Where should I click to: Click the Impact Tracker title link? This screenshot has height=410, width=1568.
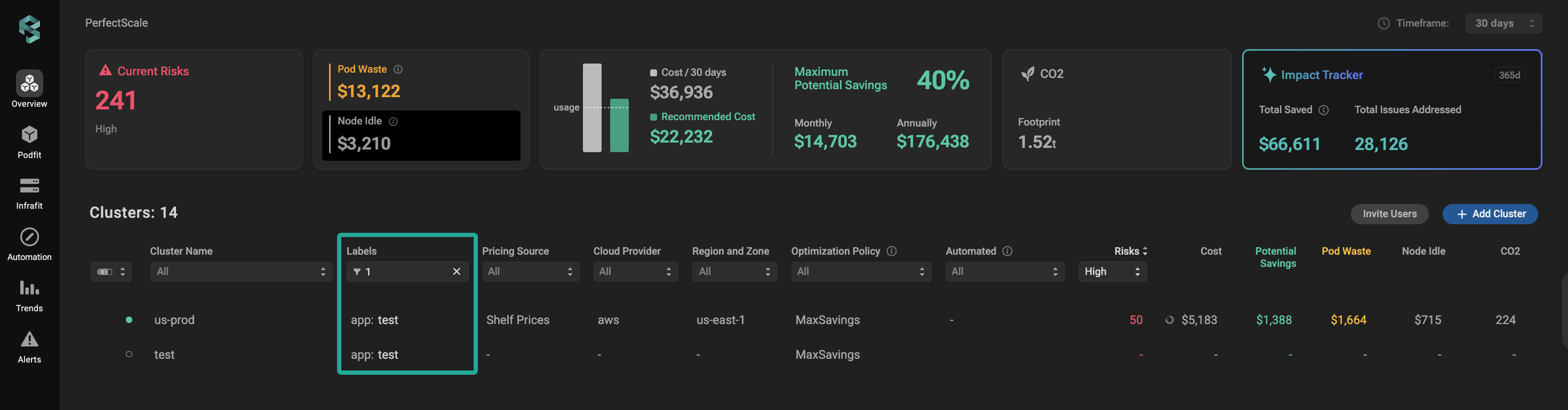click(1322, 75)
